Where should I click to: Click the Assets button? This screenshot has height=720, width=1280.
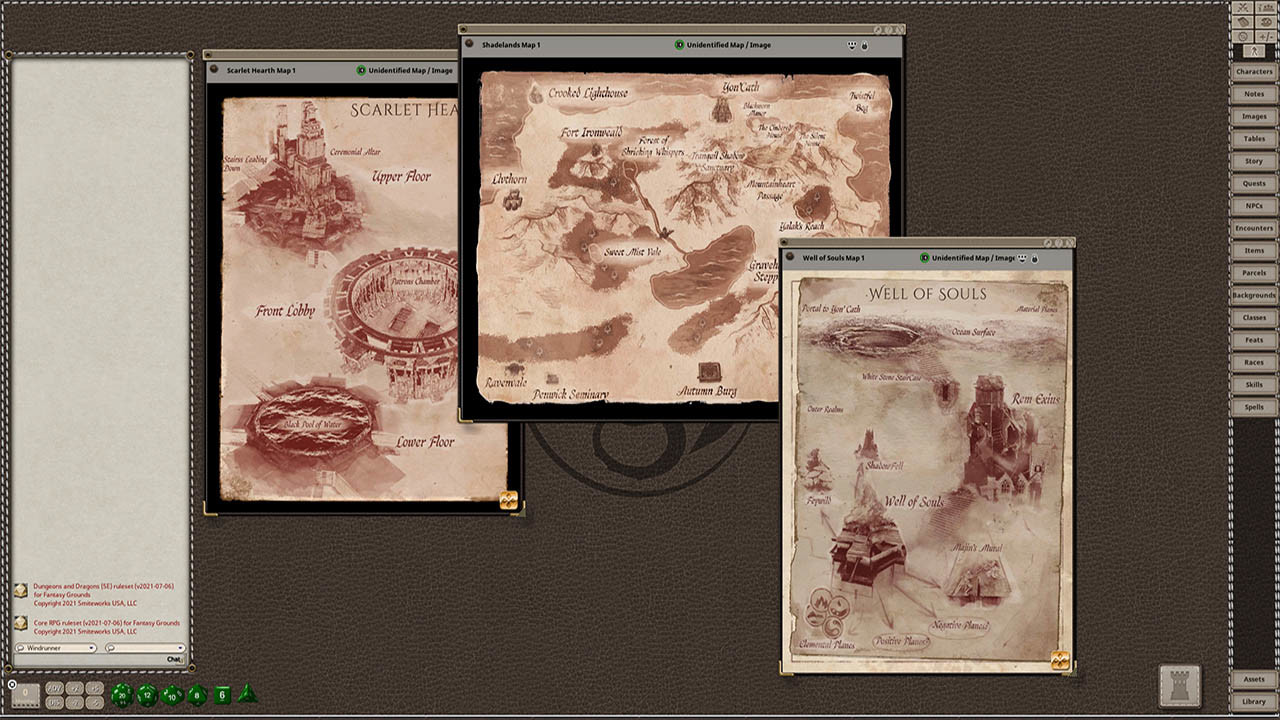[1254, 678]
